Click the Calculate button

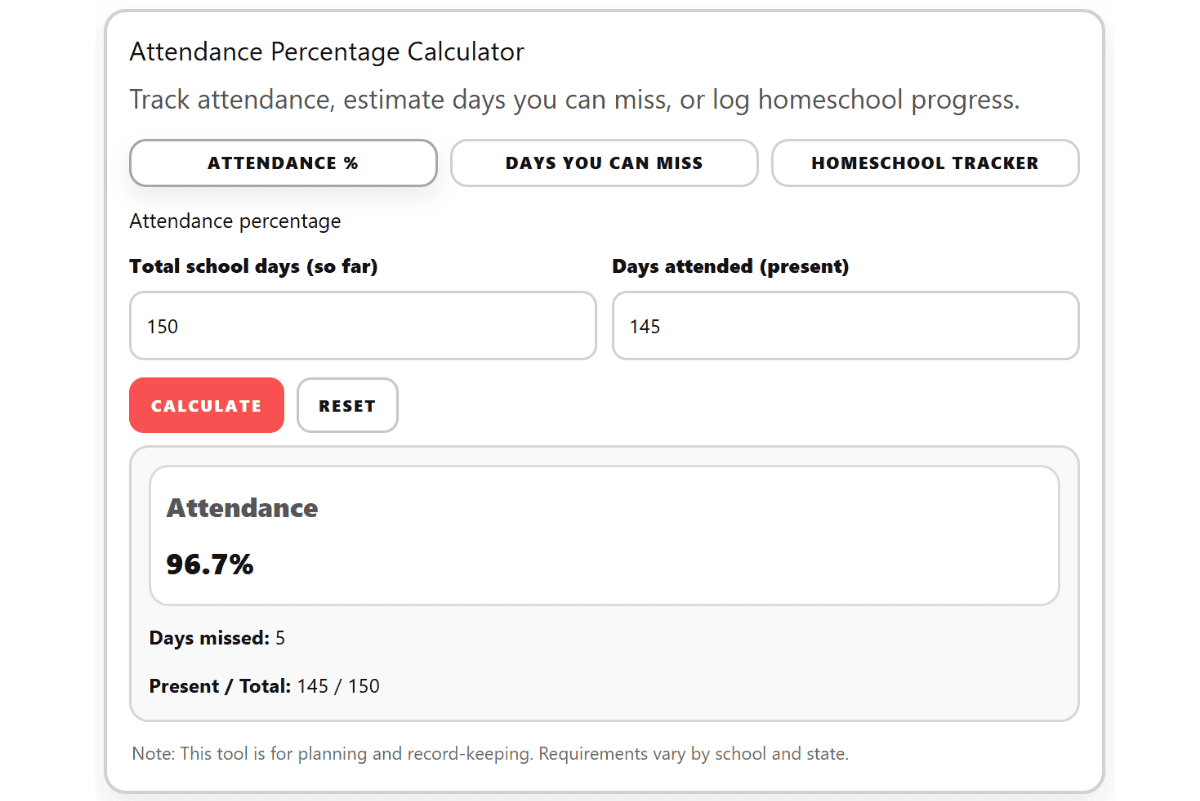[206, 405]
